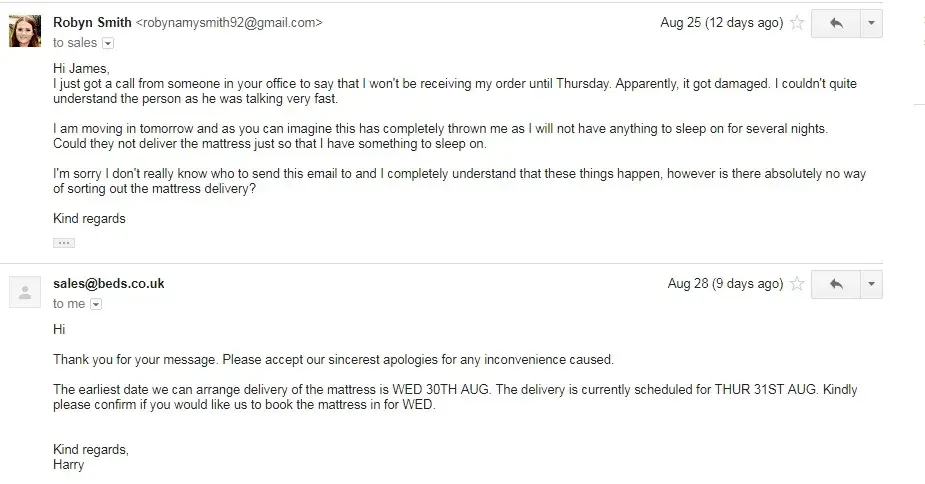
Task: Click the robynamysmith92@gmail.com address
Action: pyautogui.click(x=229, y=22)
